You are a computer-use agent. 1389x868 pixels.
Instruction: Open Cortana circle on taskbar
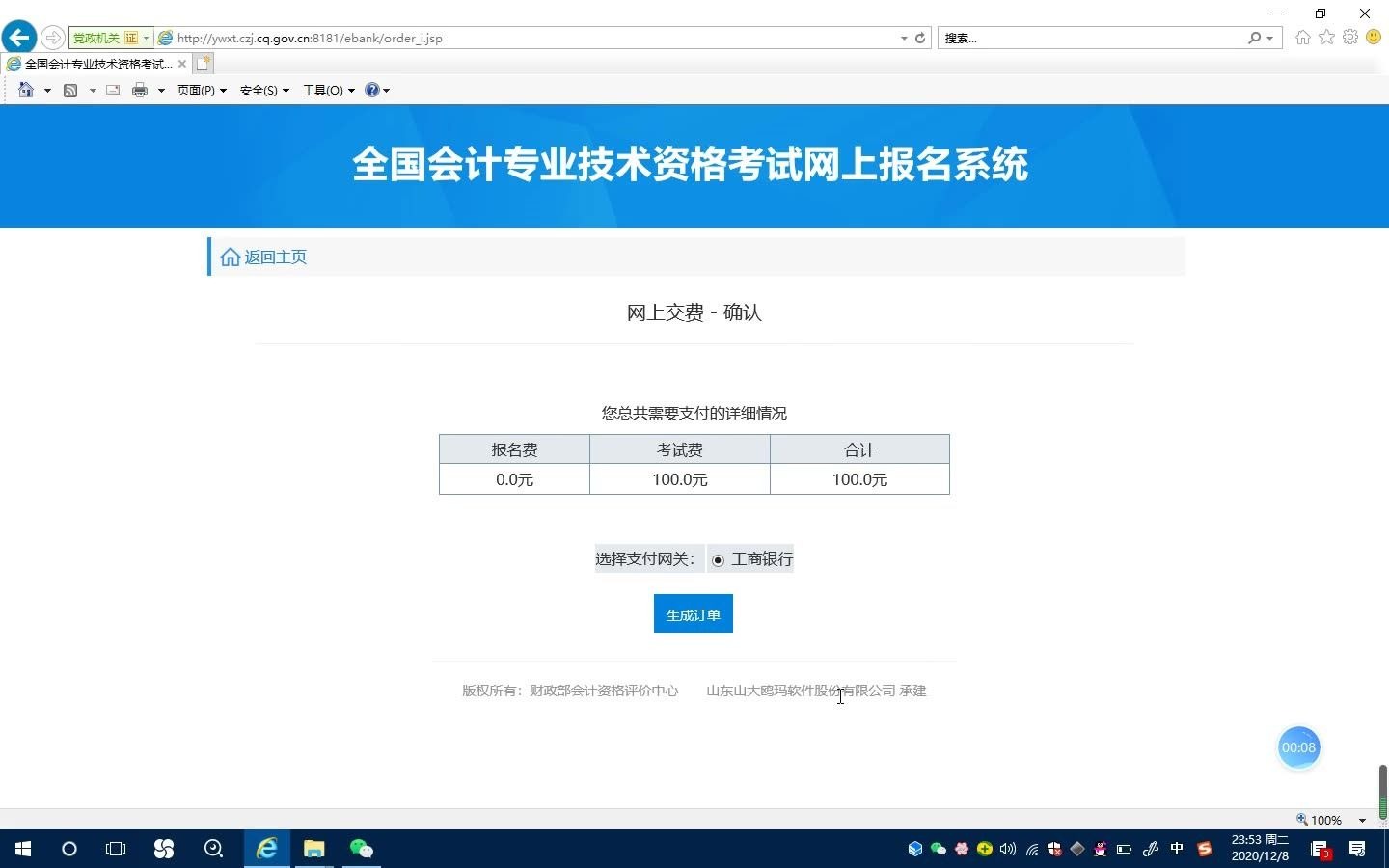tap(69, 849)
